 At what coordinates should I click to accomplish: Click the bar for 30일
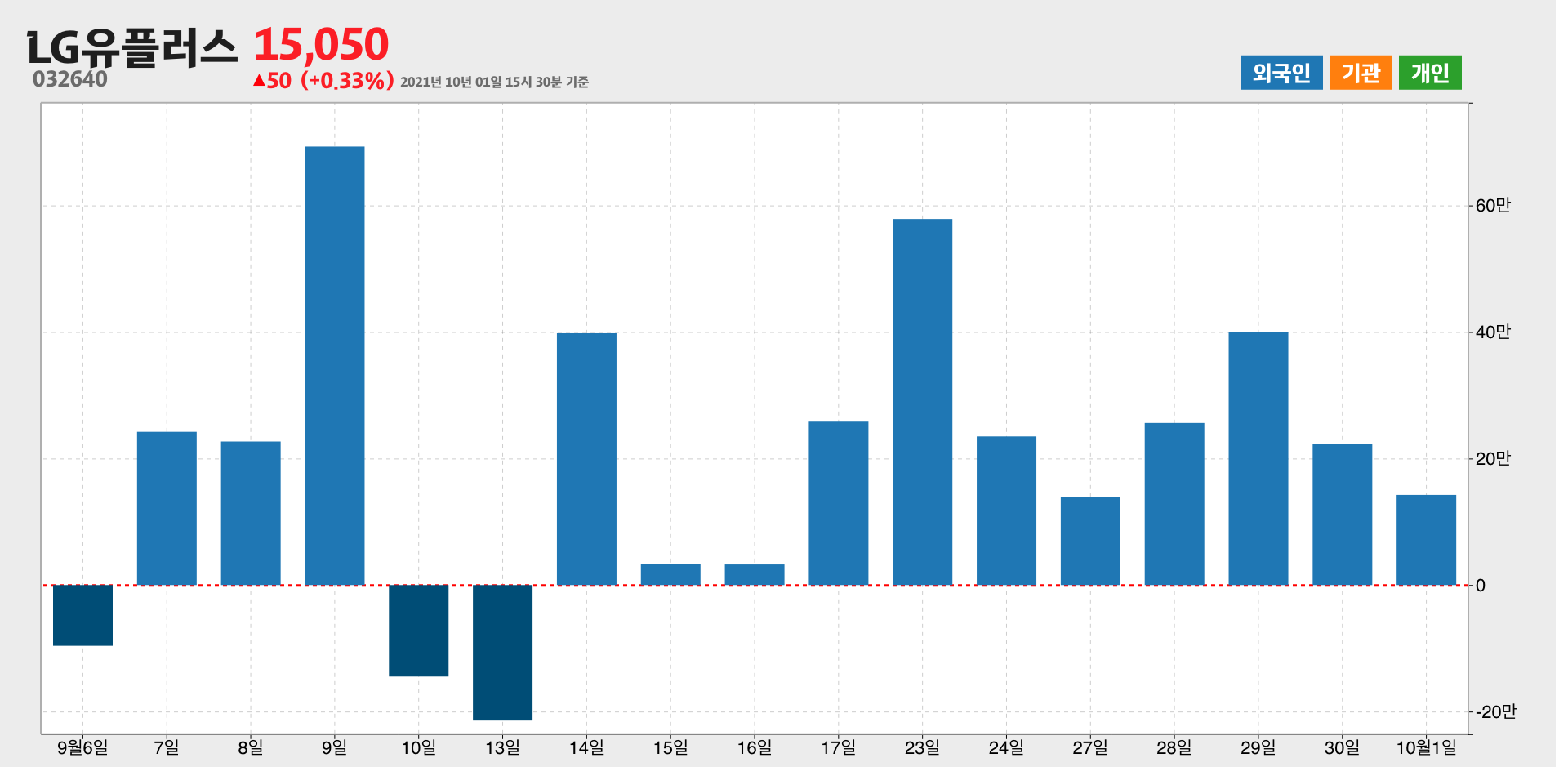point(1342,515)
